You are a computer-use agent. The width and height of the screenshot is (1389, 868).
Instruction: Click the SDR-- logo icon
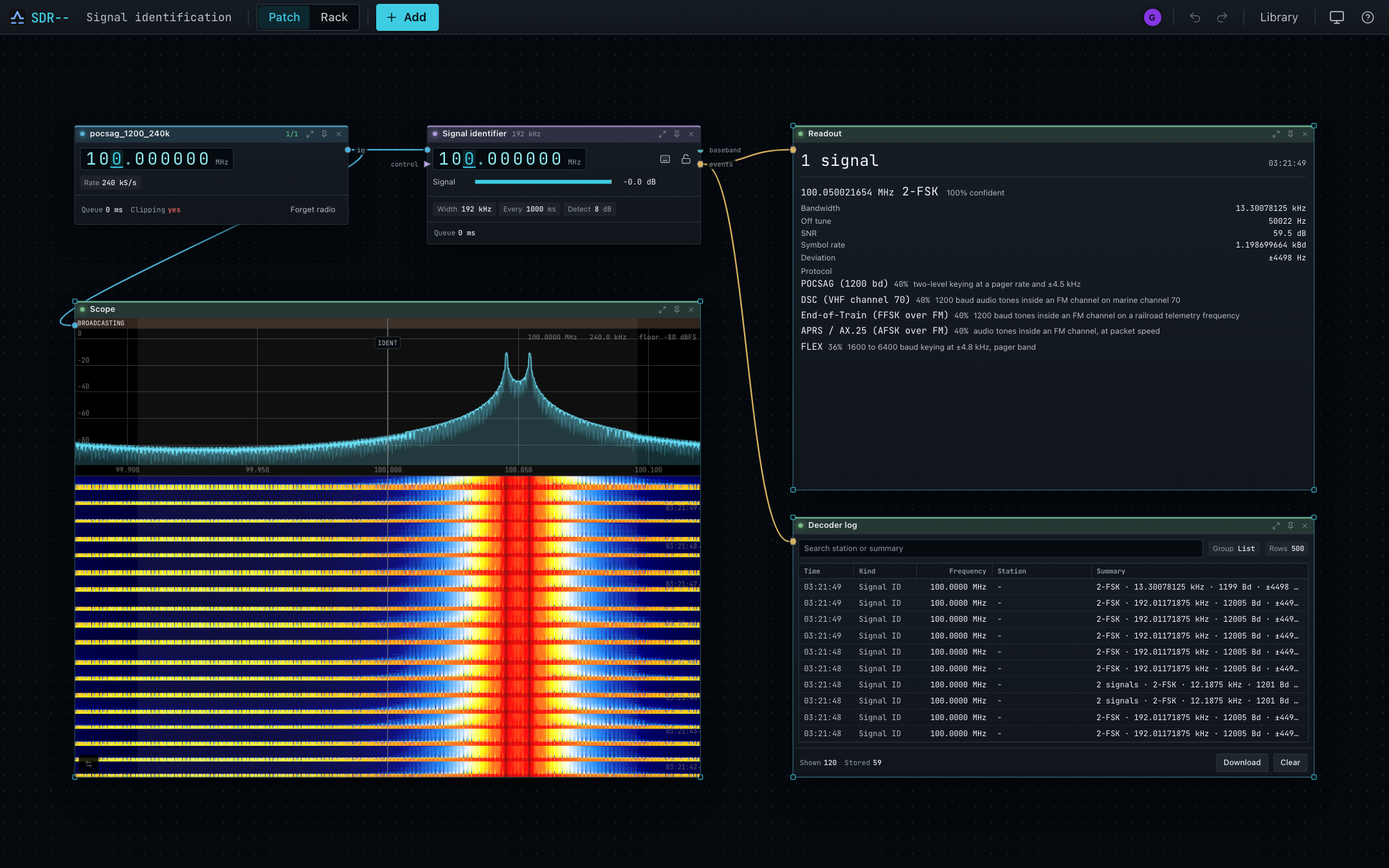tap(17, 17)
